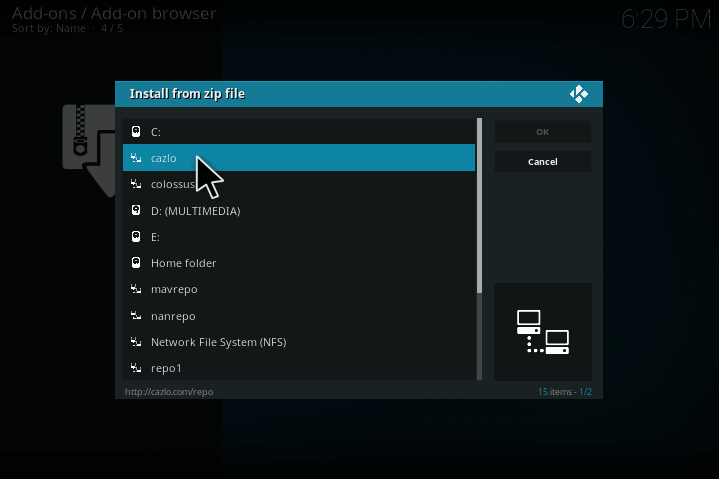719x479 pixels.
Task: Click the network computers preview thumbnail
Action: (x=543, y=332)
